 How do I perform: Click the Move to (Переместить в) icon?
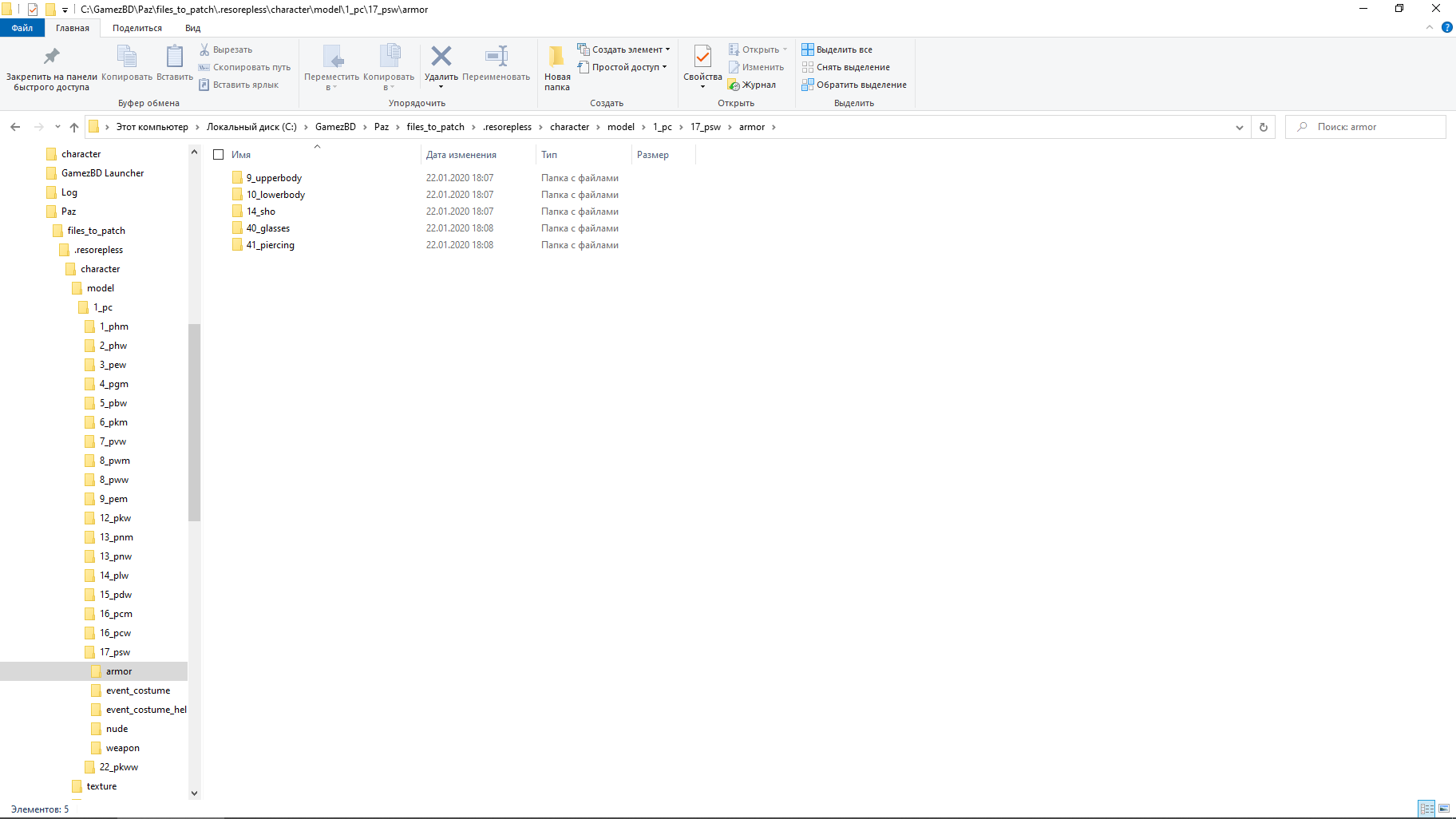tap(332, 57)
